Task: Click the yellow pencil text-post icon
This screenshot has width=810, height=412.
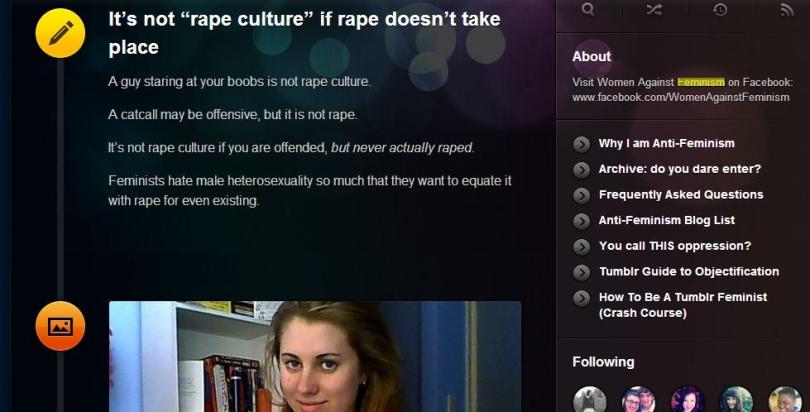Action: click(x=60, y=33)
